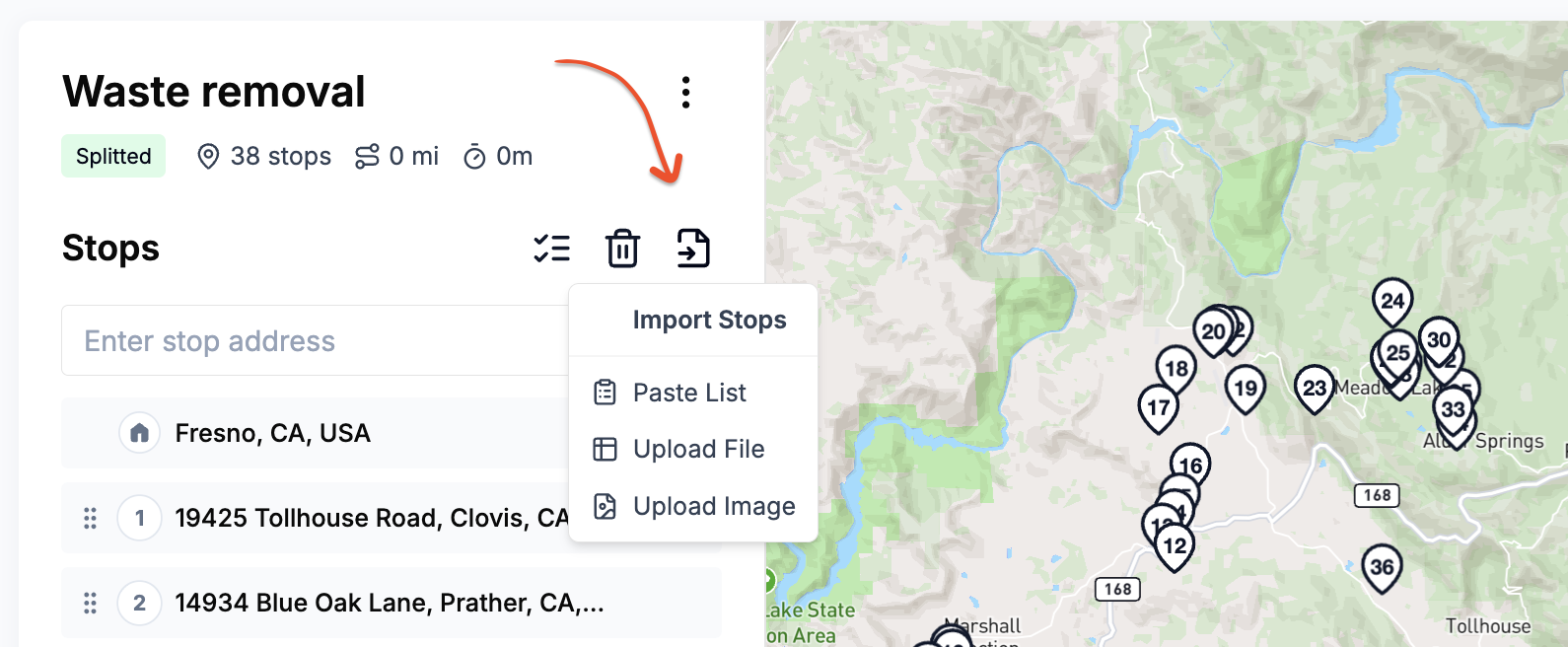The image size is (1568, 647).
Task: Click the multi-select stops checklist icon
Action: pos(552,248)
